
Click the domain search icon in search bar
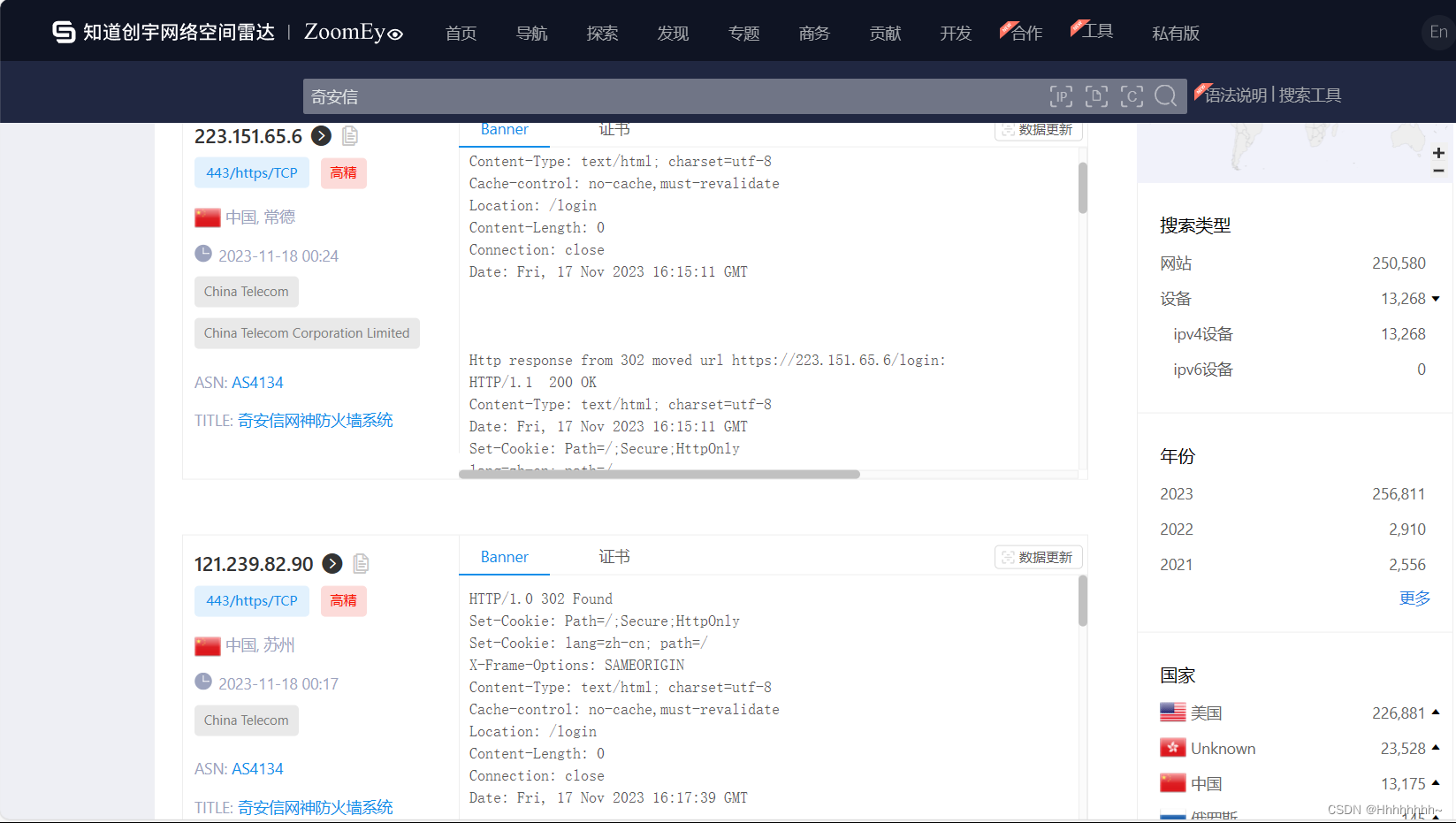pyautogui.click(x=1096, y=96)
